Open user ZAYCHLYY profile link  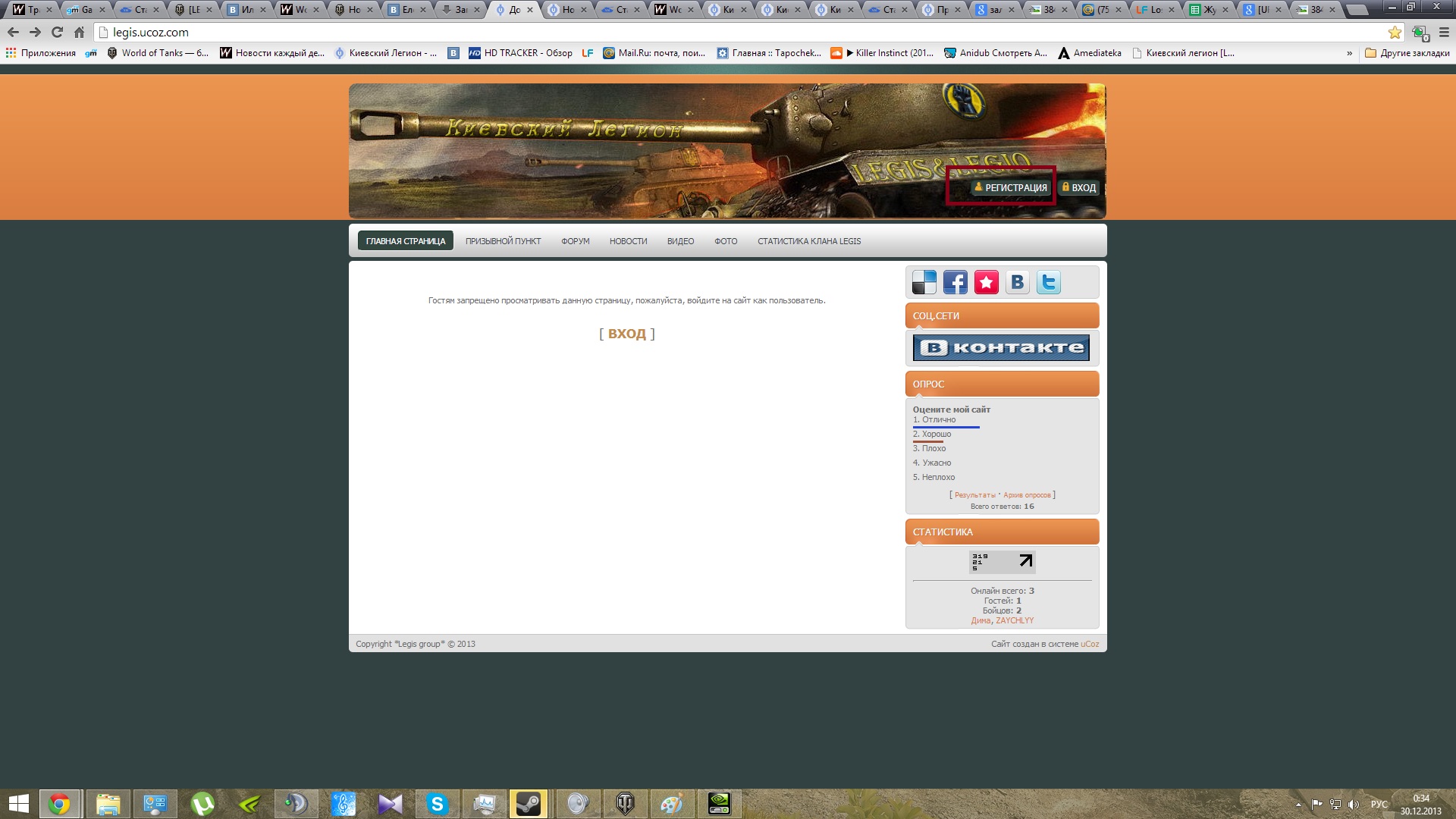(x=1015, y=620)
